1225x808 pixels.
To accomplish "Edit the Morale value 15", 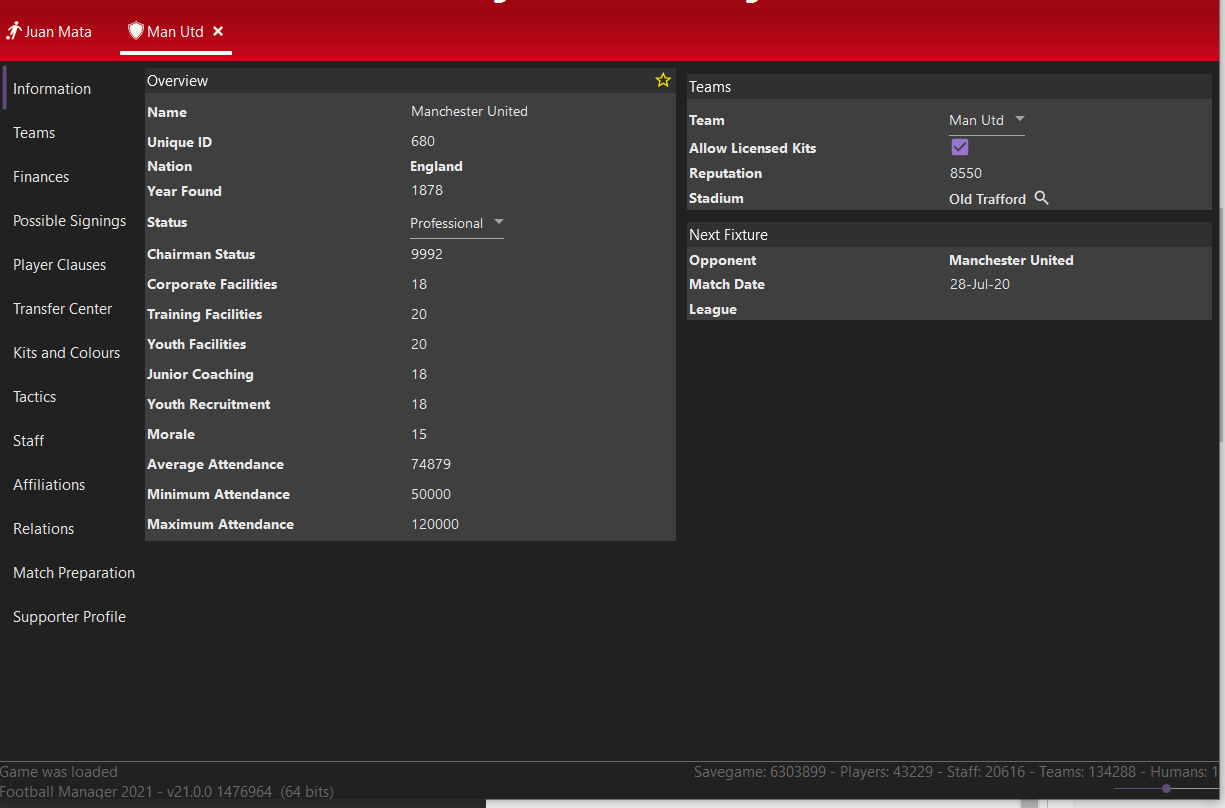I will pyautogui.click(x=419, y=434).
